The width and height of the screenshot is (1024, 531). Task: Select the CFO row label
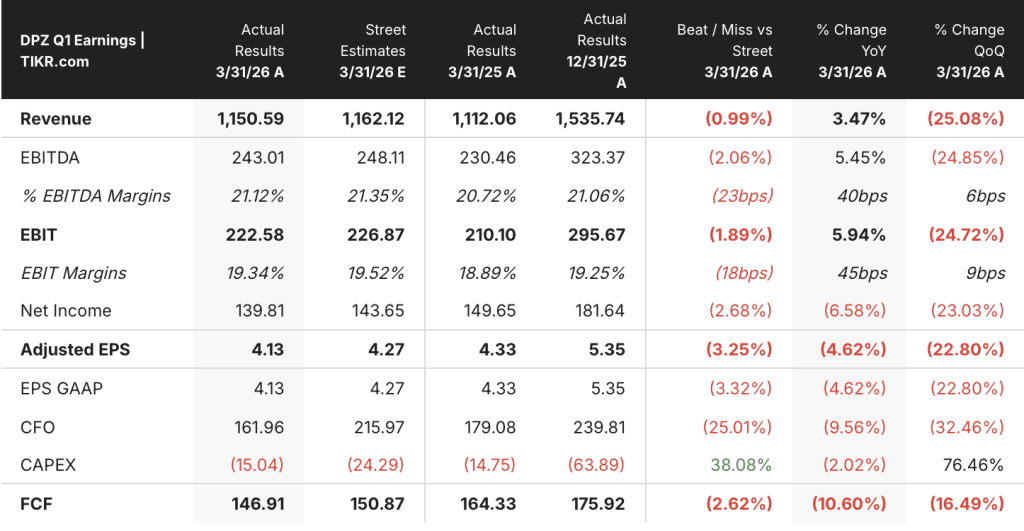click(38, 427)
